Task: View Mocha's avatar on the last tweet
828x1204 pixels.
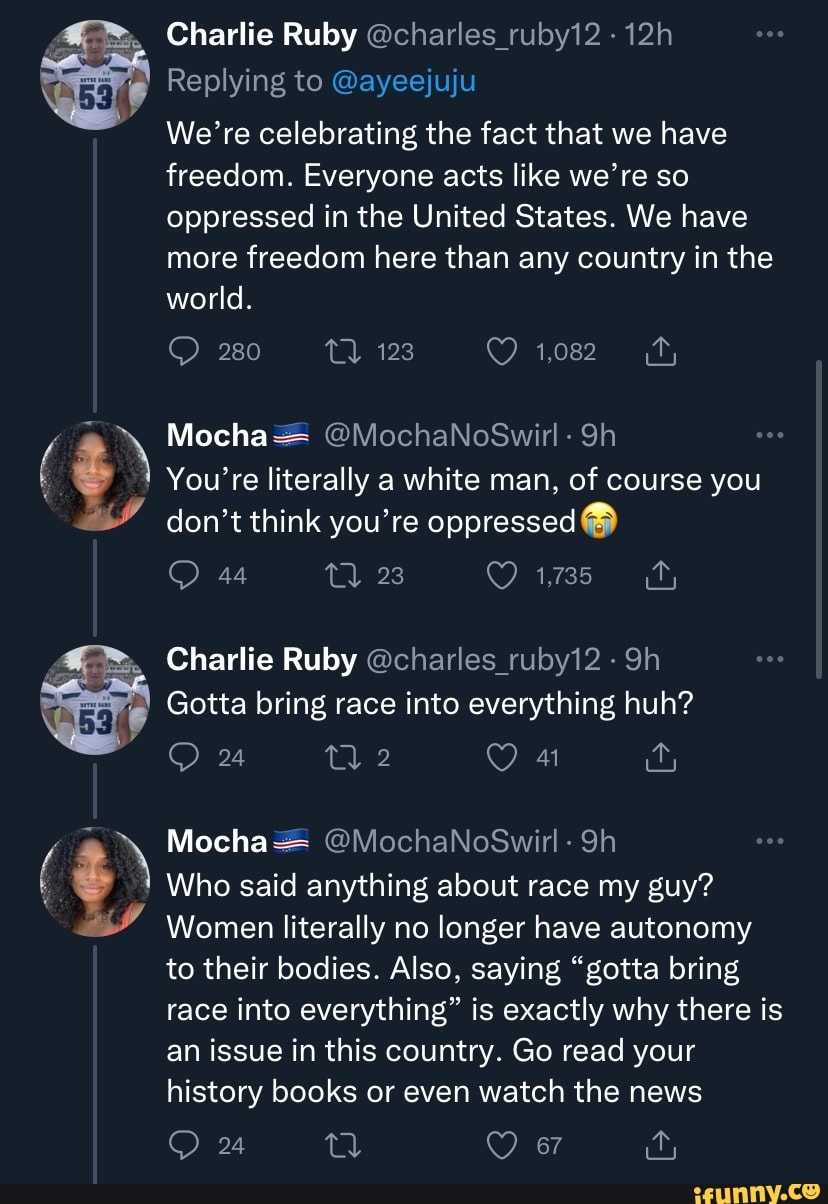Action: [x=94, y=880]
